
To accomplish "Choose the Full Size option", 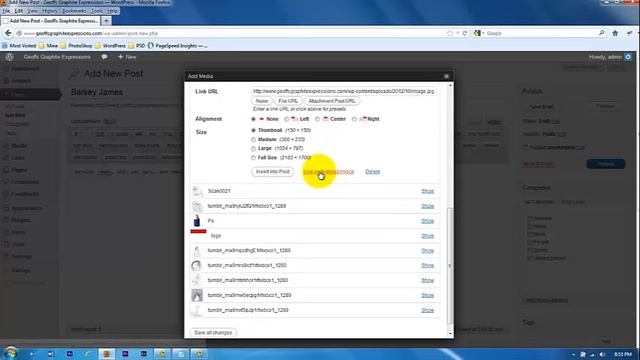I will (253, 158).
